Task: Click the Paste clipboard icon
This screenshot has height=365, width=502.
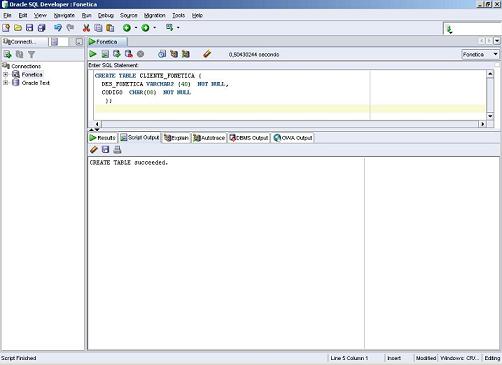Action: click(110, 28)
